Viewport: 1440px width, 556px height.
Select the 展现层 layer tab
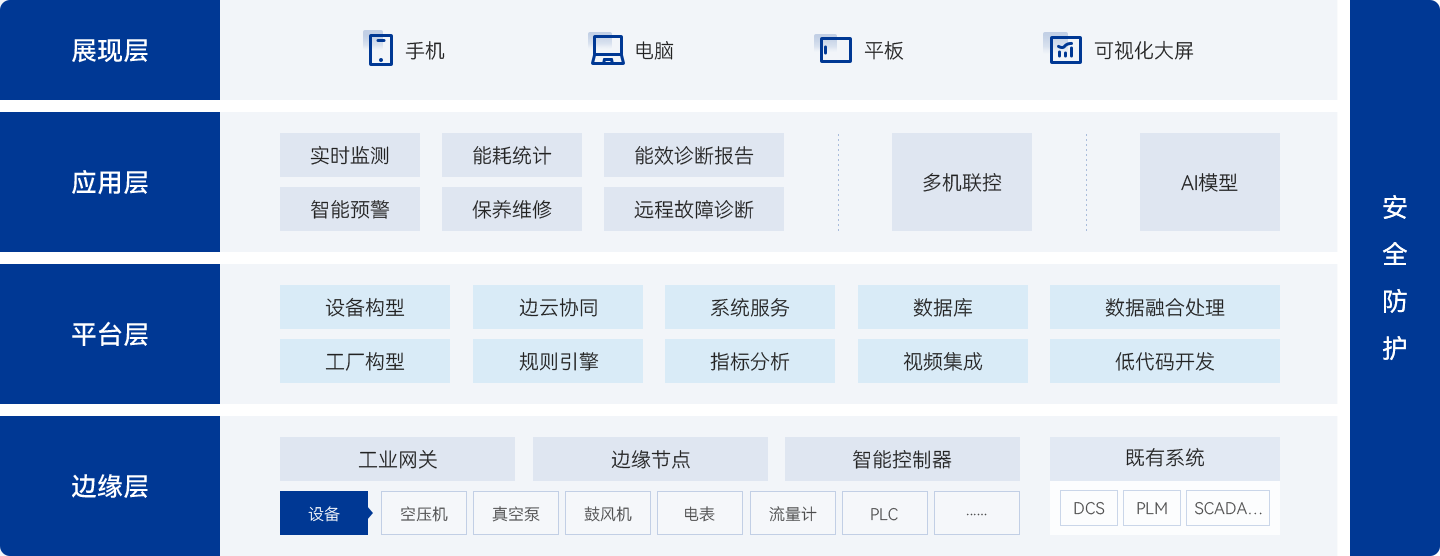point(110,51)
